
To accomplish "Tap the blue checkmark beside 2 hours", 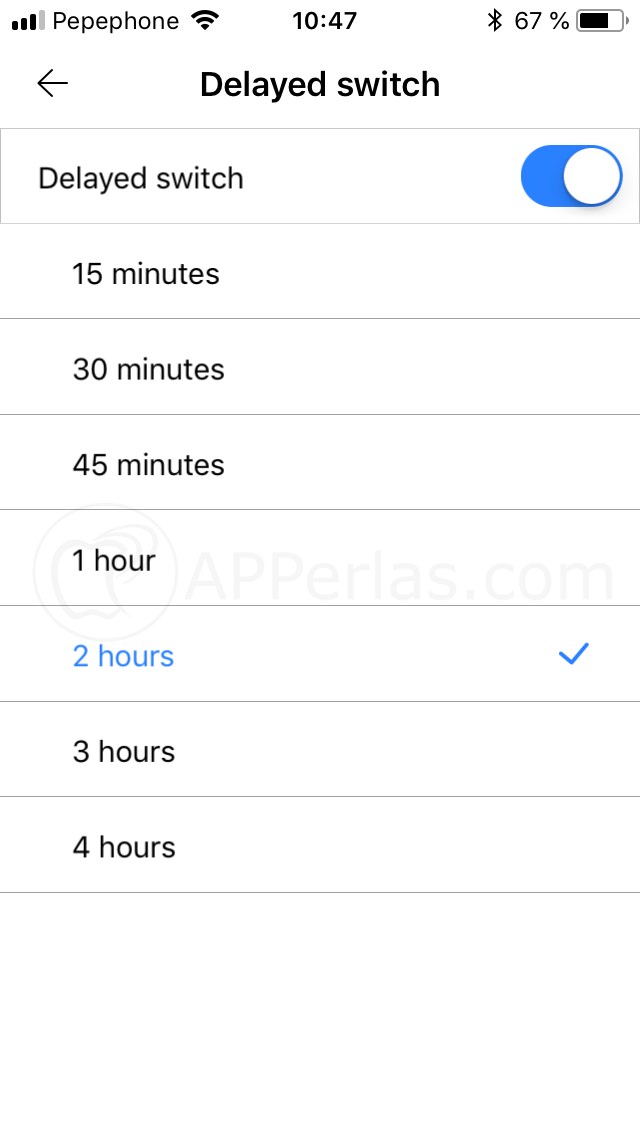I will point(574,655).
